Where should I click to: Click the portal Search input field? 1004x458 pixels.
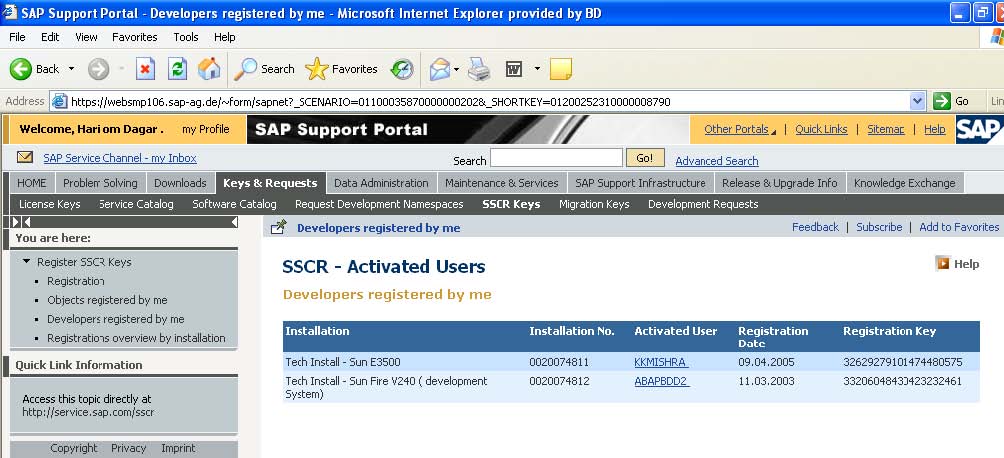tap(556, 158)
